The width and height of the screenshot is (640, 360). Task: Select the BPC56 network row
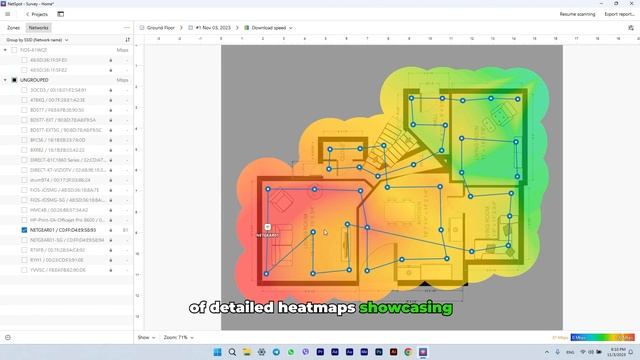67,140
